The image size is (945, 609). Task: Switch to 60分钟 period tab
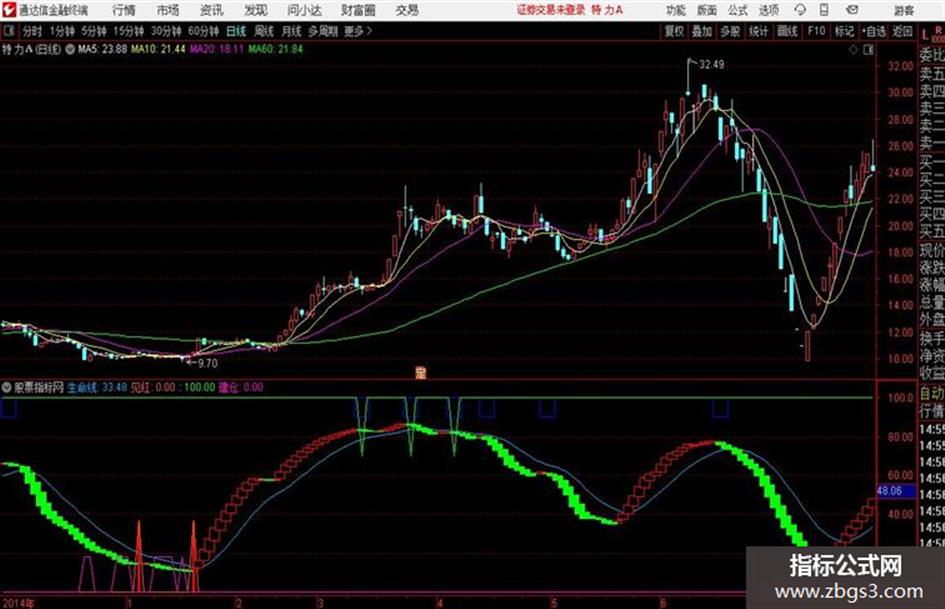coord(203,31)
